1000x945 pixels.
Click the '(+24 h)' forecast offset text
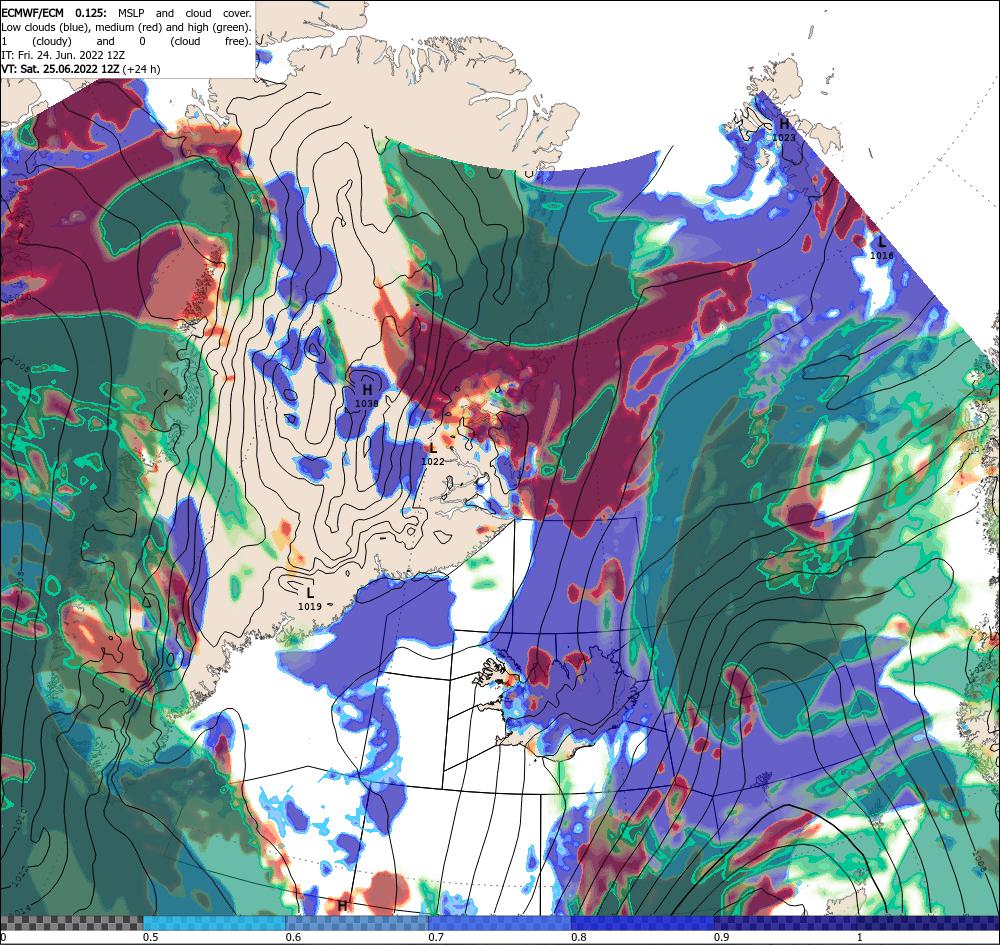141,69
